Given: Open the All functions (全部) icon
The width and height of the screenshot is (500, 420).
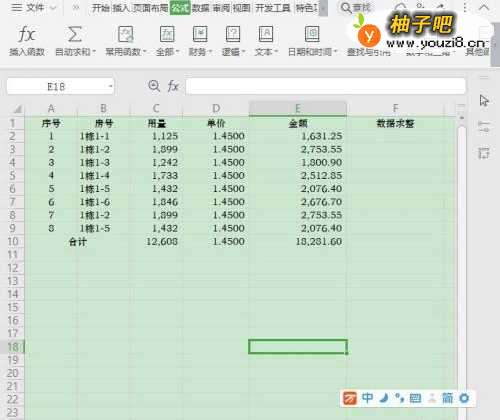Looking at the screenshot, I should pos(167,34).
